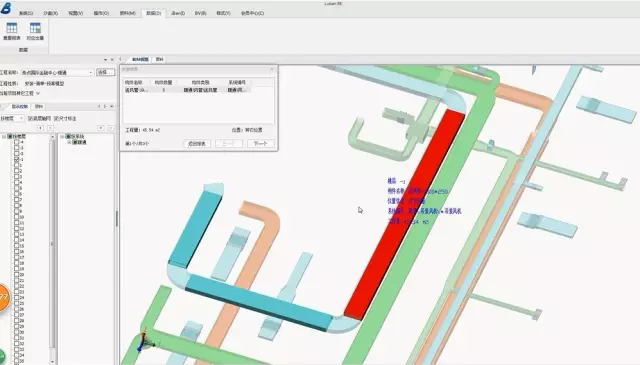Toggle the floor -4 checkbox
This screenshot has width=640, height=365.
point(17,142)
